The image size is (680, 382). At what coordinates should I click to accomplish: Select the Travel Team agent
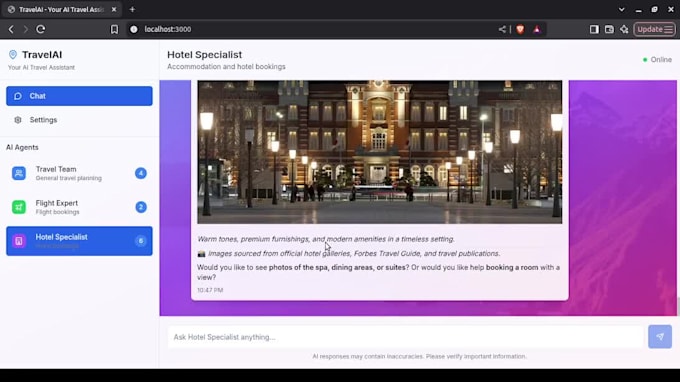click(x=79, y=173)
